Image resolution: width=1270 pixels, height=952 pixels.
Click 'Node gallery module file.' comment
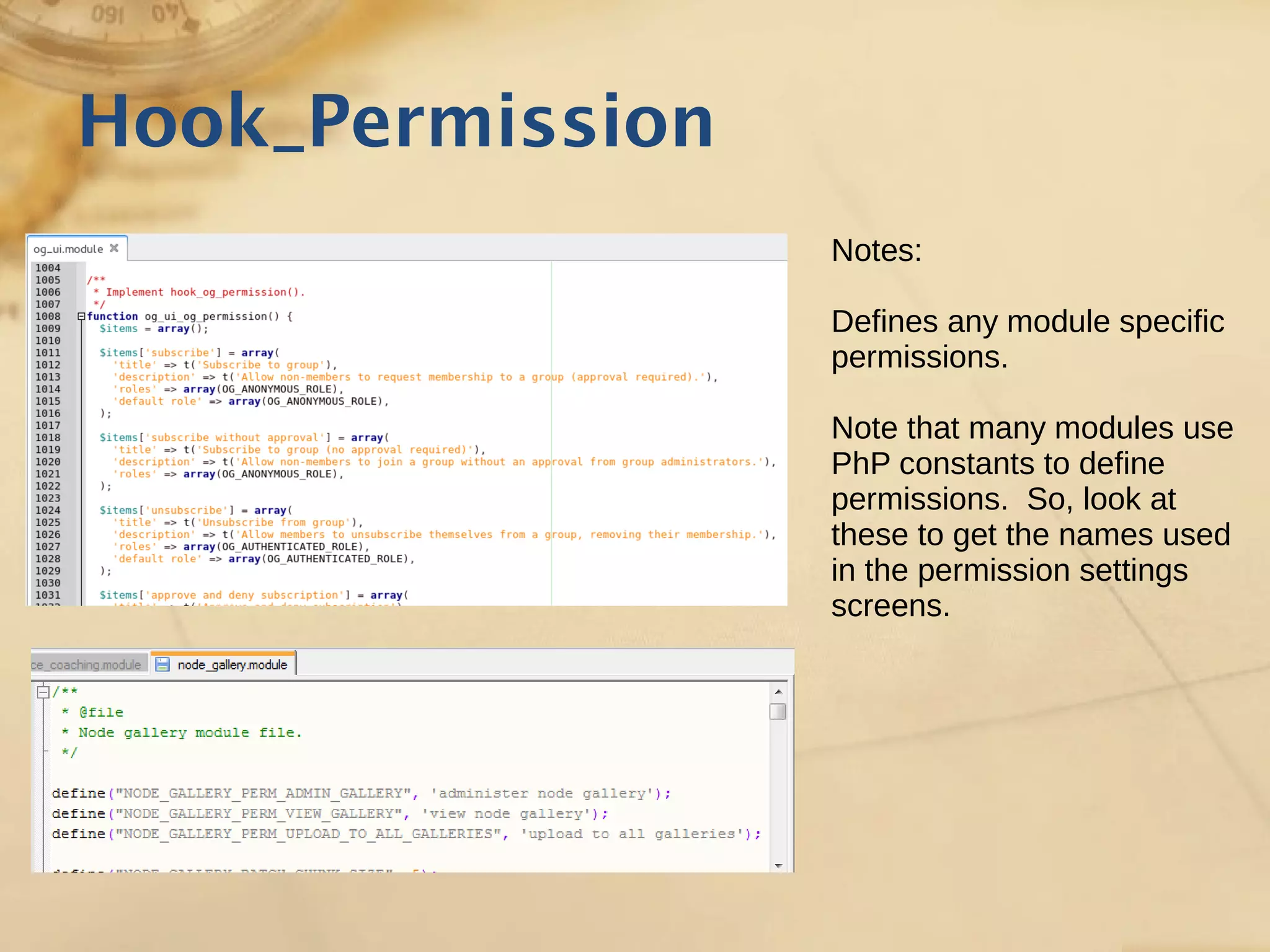click(x=190, y=733)
